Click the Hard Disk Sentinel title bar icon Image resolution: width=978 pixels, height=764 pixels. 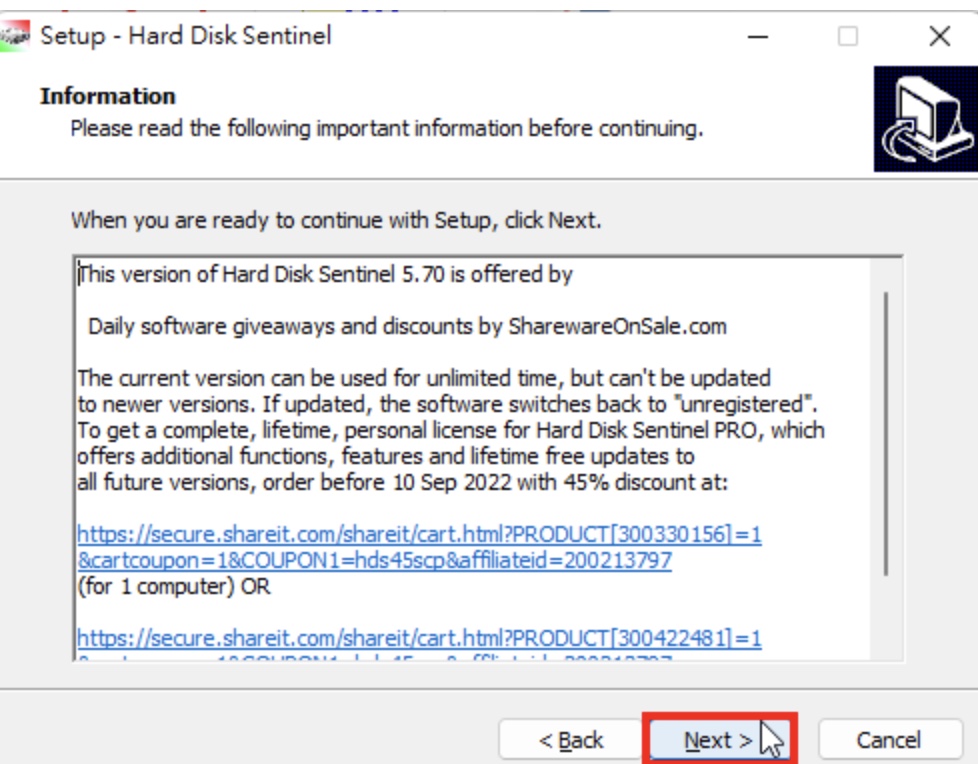[14, 36]
